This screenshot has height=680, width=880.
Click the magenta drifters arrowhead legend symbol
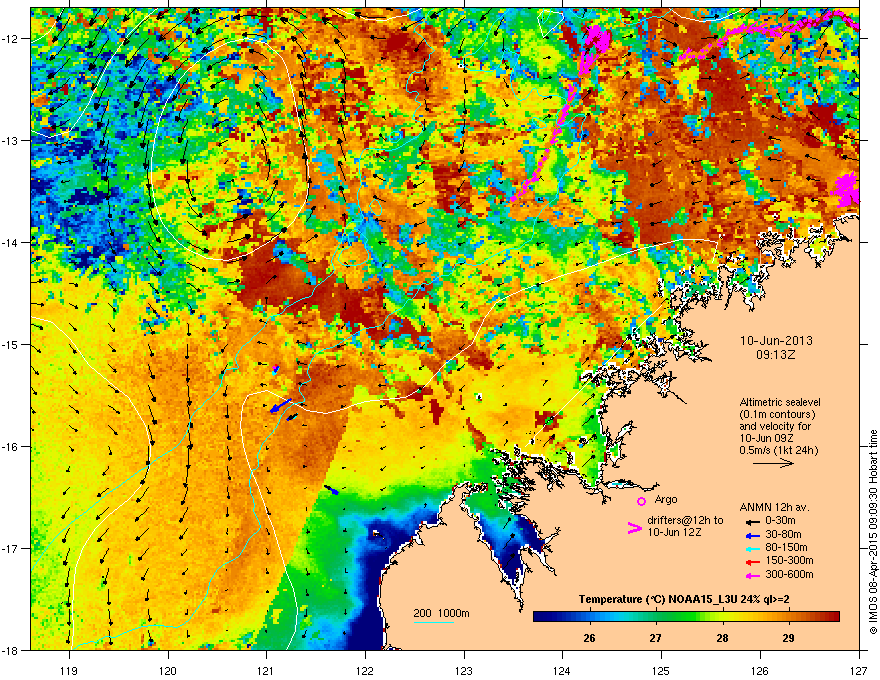click(x=634, y=528)
